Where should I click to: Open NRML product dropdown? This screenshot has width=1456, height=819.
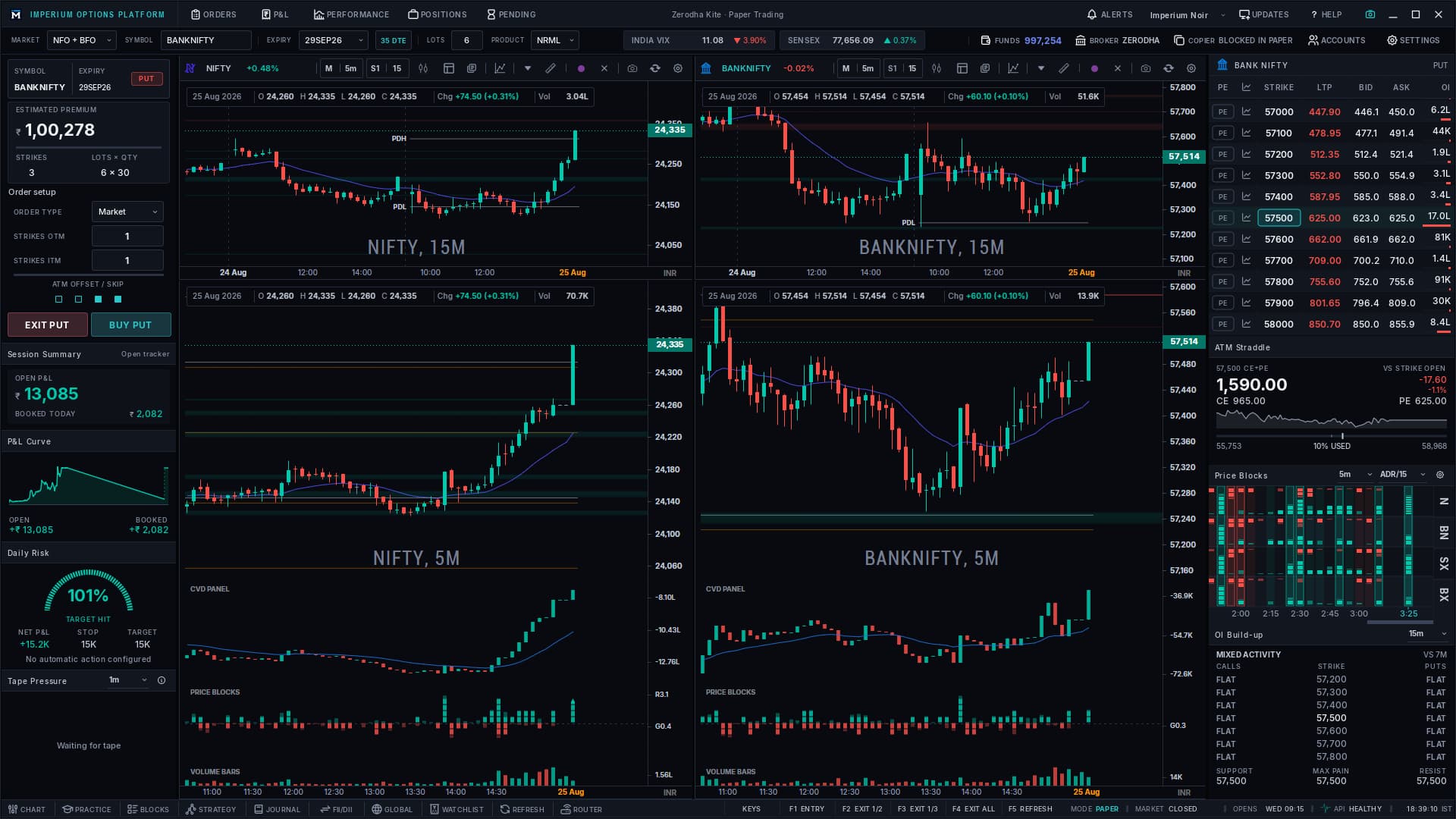pos(555,40)
